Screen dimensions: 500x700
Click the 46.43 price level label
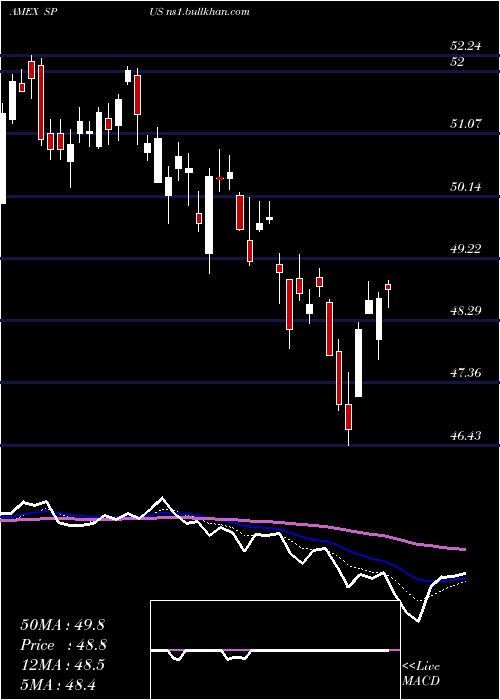[x=466, y=435]
